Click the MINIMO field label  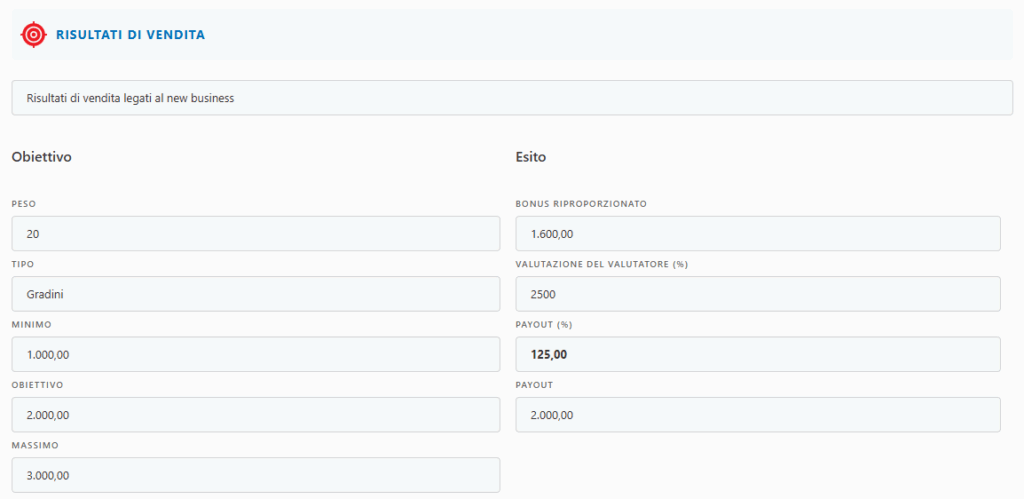[31, 324]
